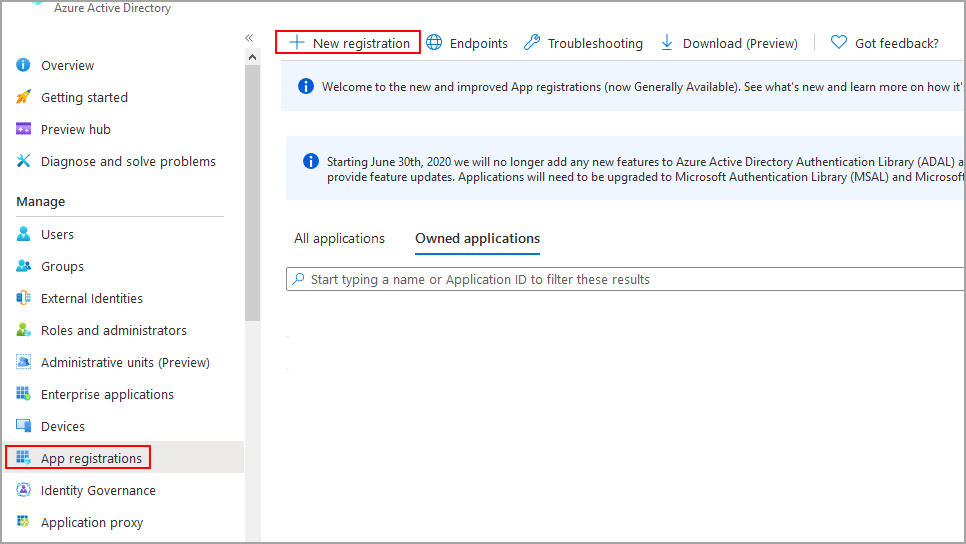
Task: Collapse the sidebar with double chevron
Action: pos(249,38)
